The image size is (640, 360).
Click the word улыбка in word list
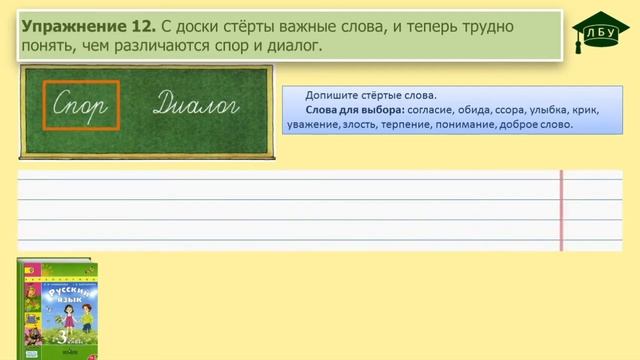coord(548,110)
